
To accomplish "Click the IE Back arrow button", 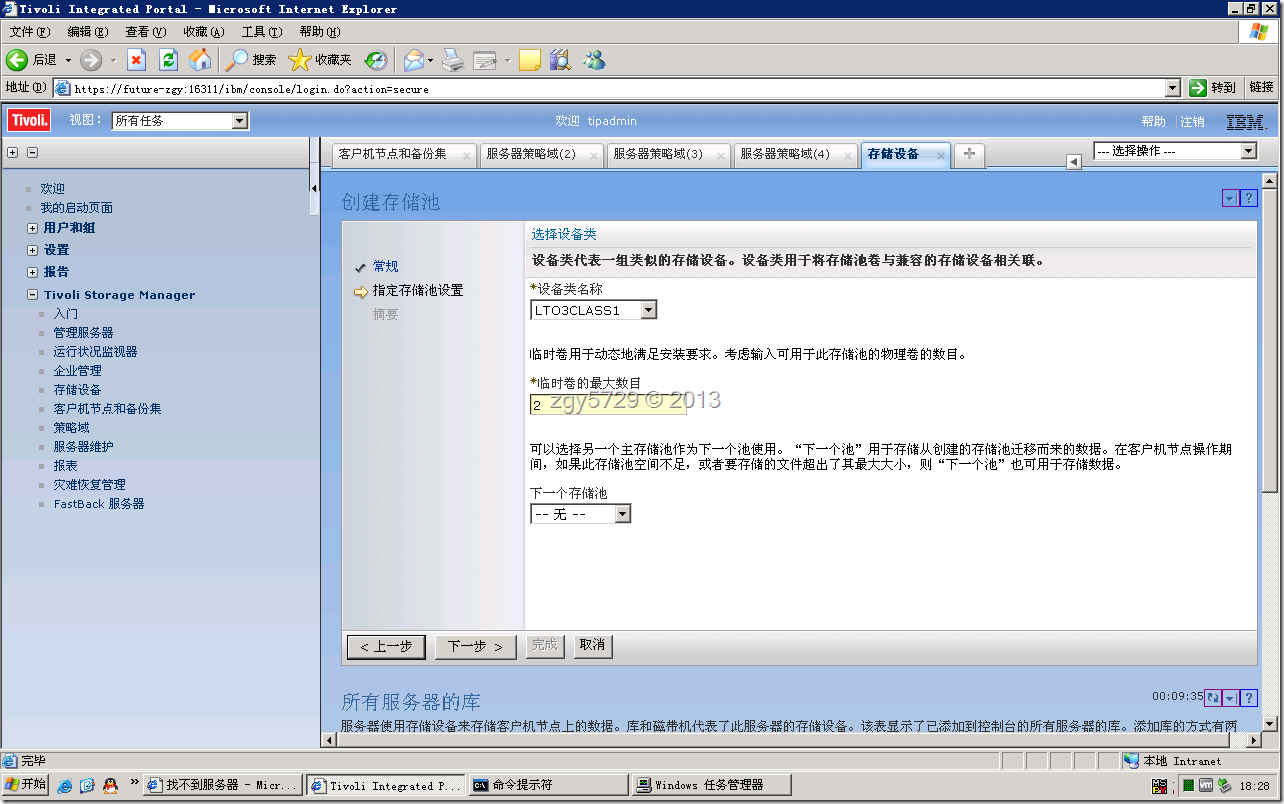I will pyautogui.click(x=16, y=60).
